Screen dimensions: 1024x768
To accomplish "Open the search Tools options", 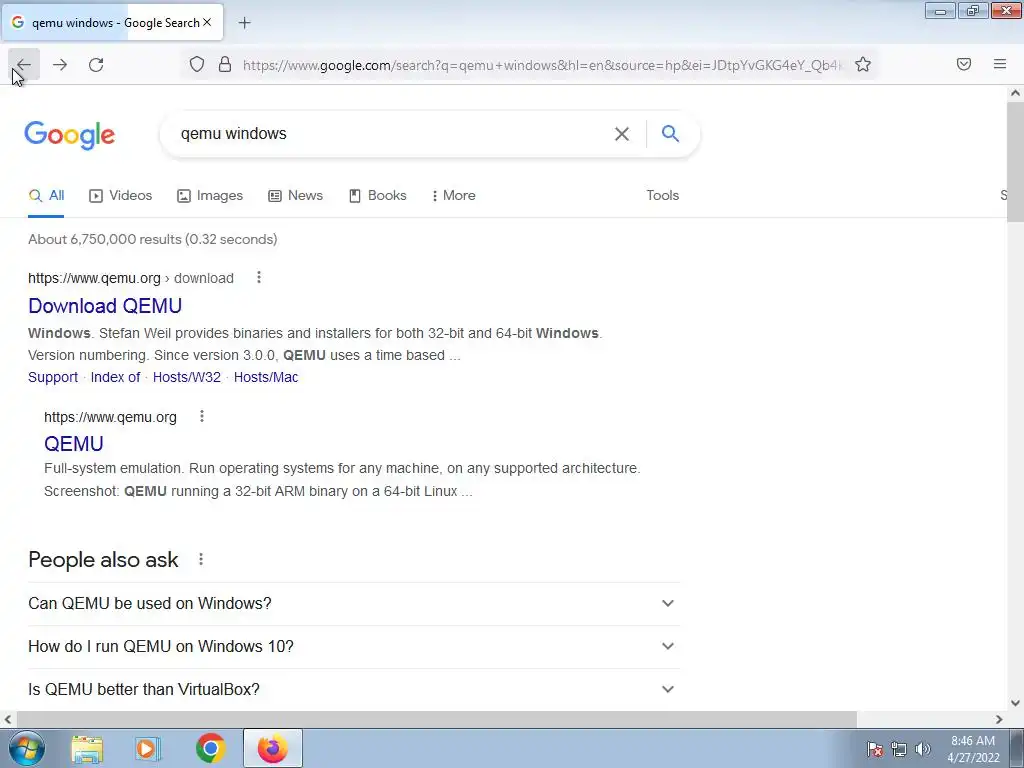I will (663, 195).
